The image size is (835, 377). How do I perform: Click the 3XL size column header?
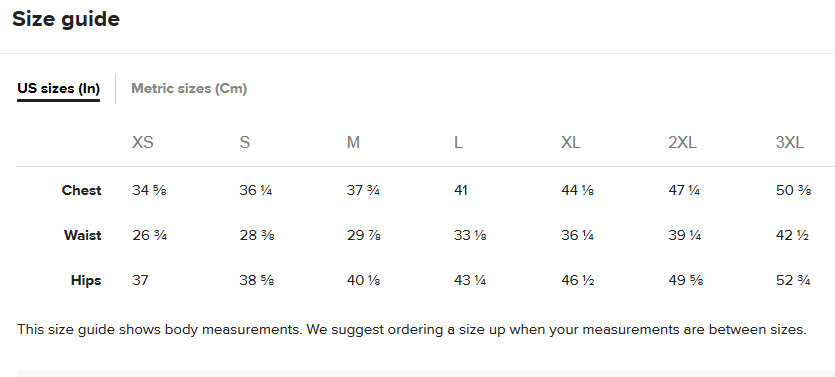tap(790, 143)
